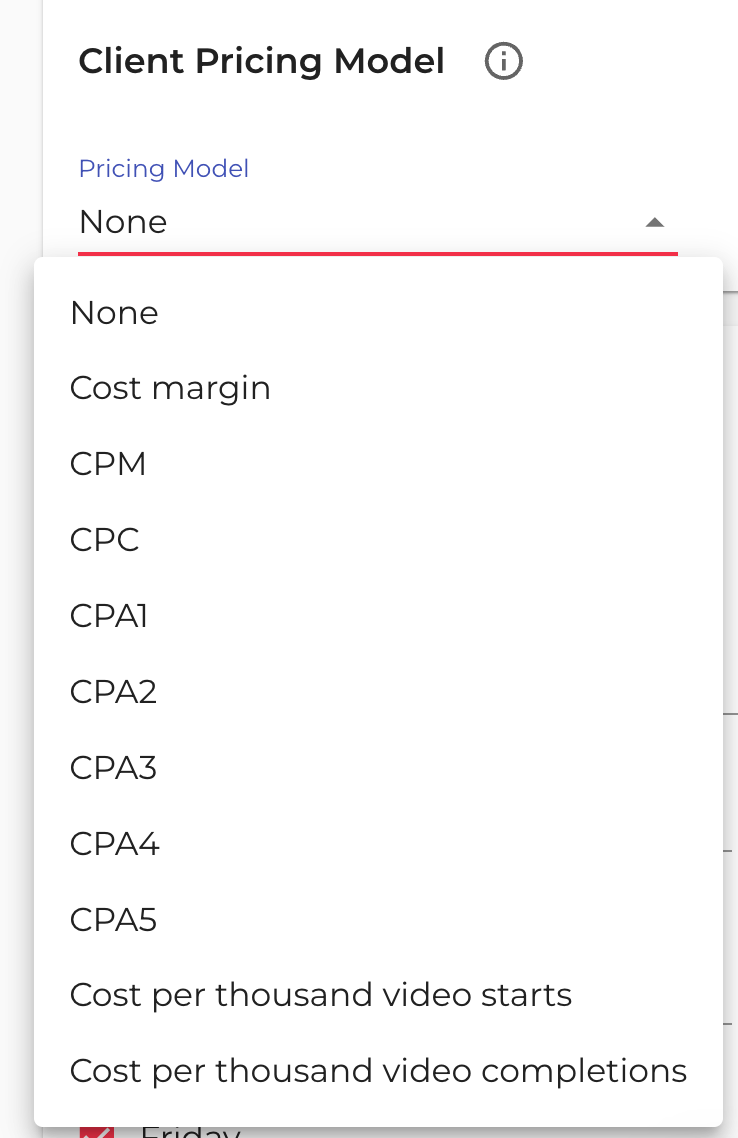Click the info icon beside Client Pricing Model
Viewport: 738px width, 1138px height.
(503, 62)
